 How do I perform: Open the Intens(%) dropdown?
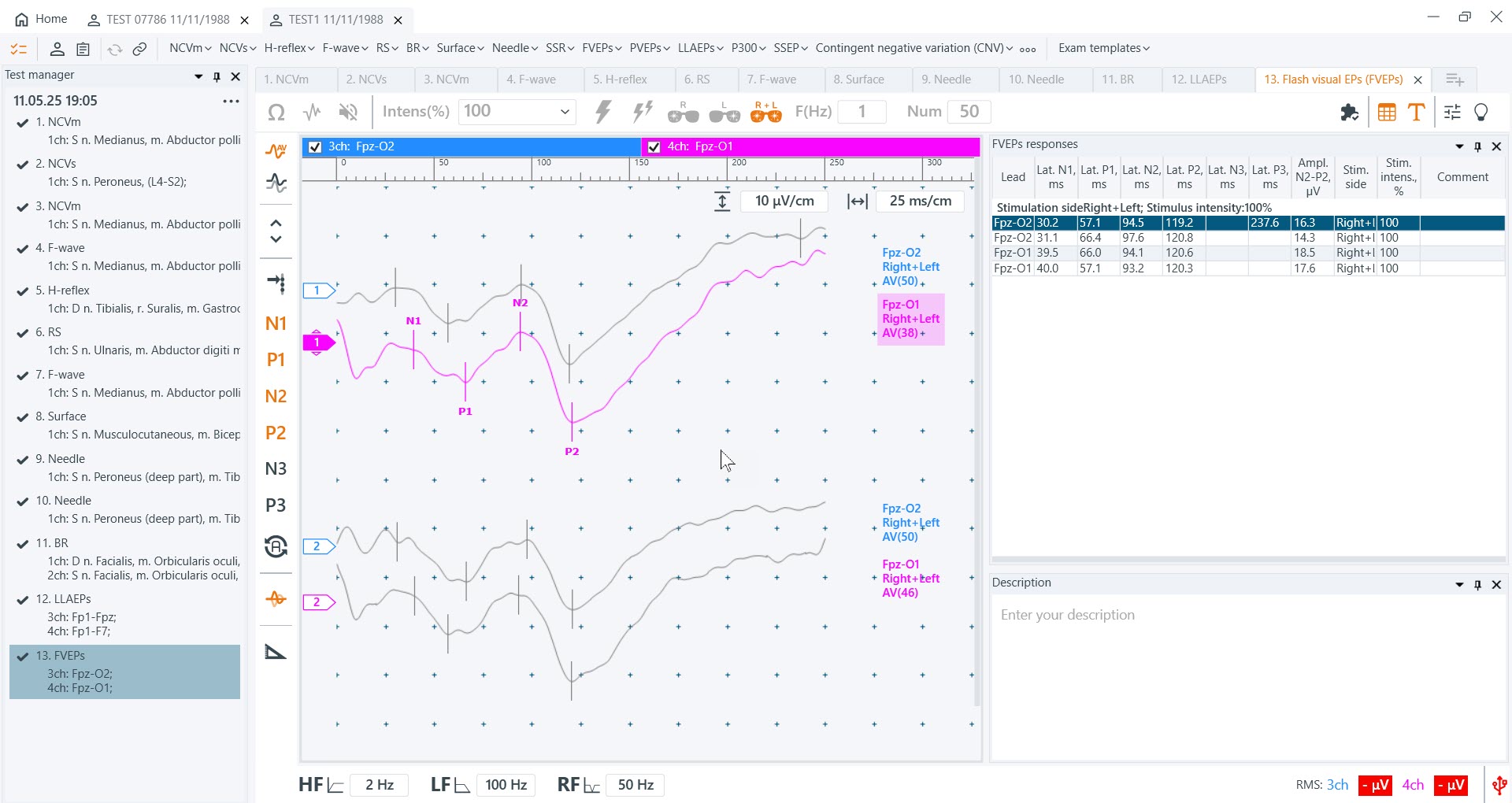pyautogui.click(x=565, y=112)
